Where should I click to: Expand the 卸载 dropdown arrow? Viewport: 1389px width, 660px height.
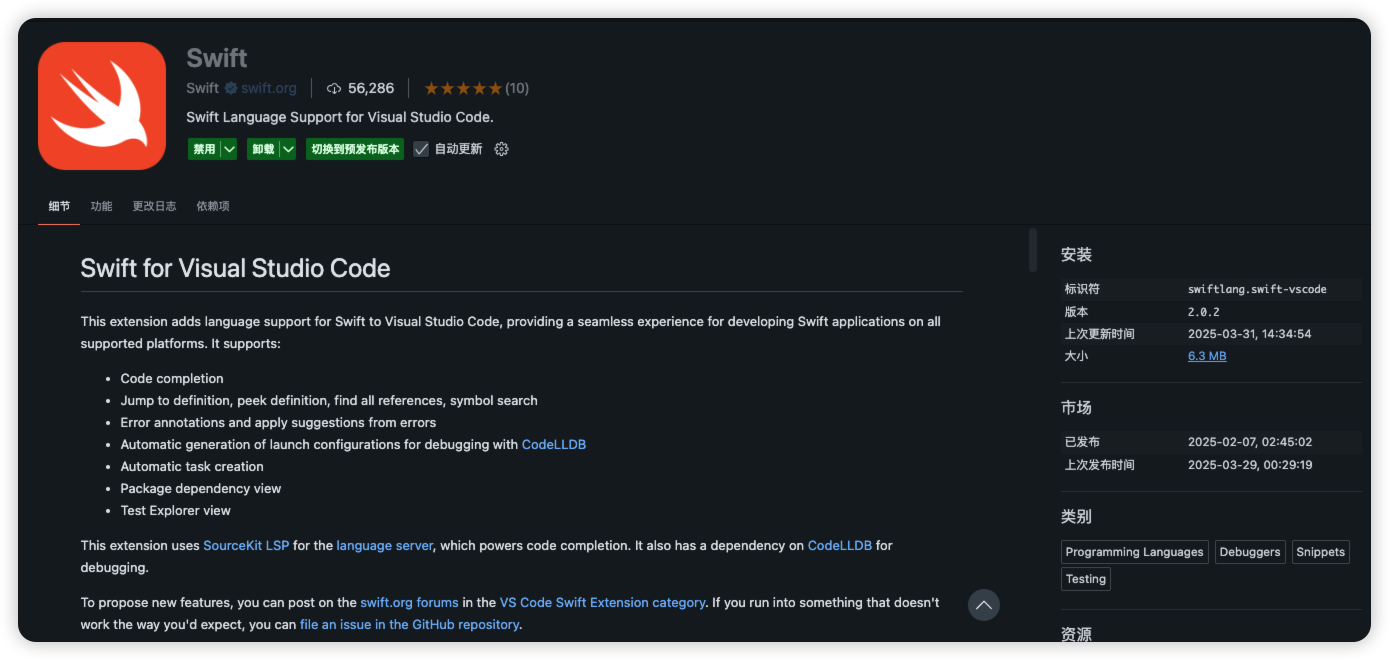pos(288,149)
